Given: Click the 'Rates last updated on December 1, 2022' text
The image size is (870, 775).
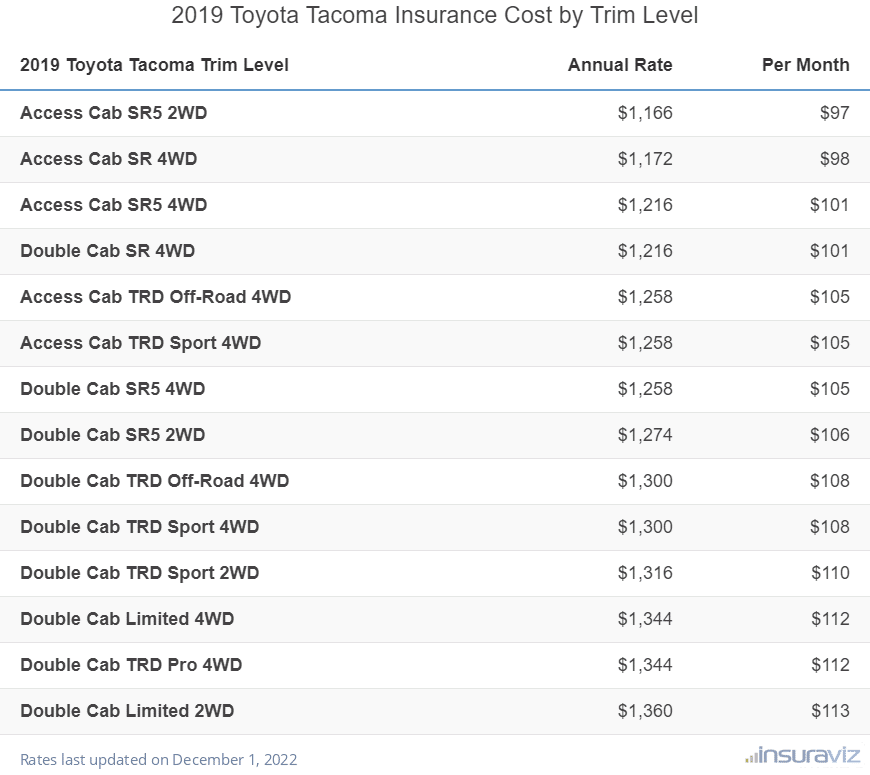Looking at the screenshot, I should [158, 760].
